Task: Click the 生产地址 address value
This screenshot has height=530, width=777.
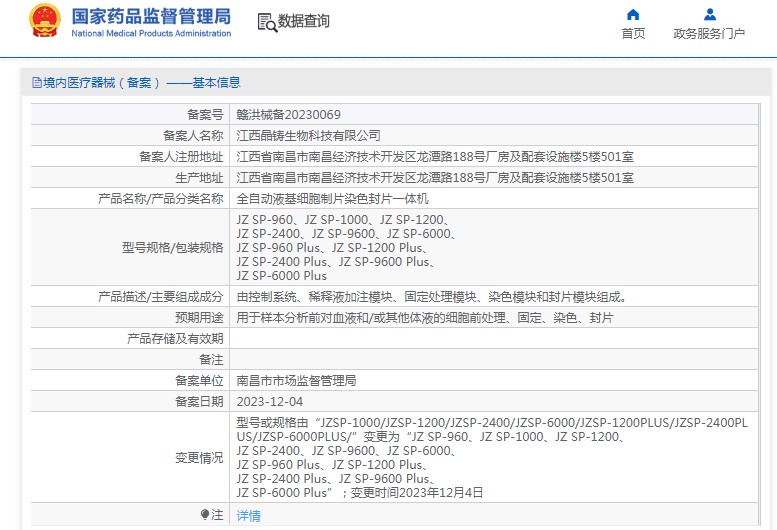Action: (434, 178)
